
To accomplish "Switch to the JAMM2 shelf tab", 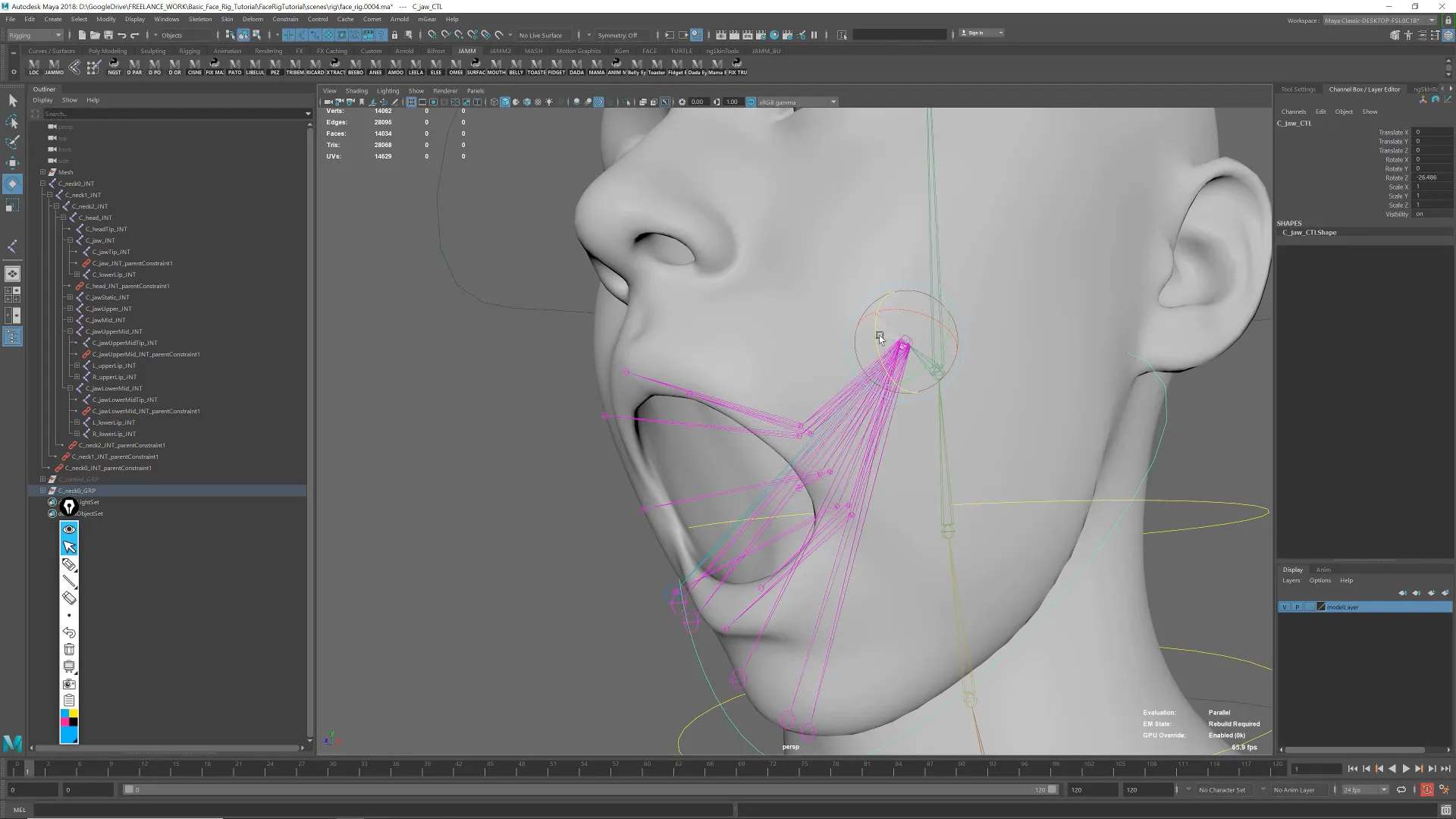I will [x=500, y=51].
